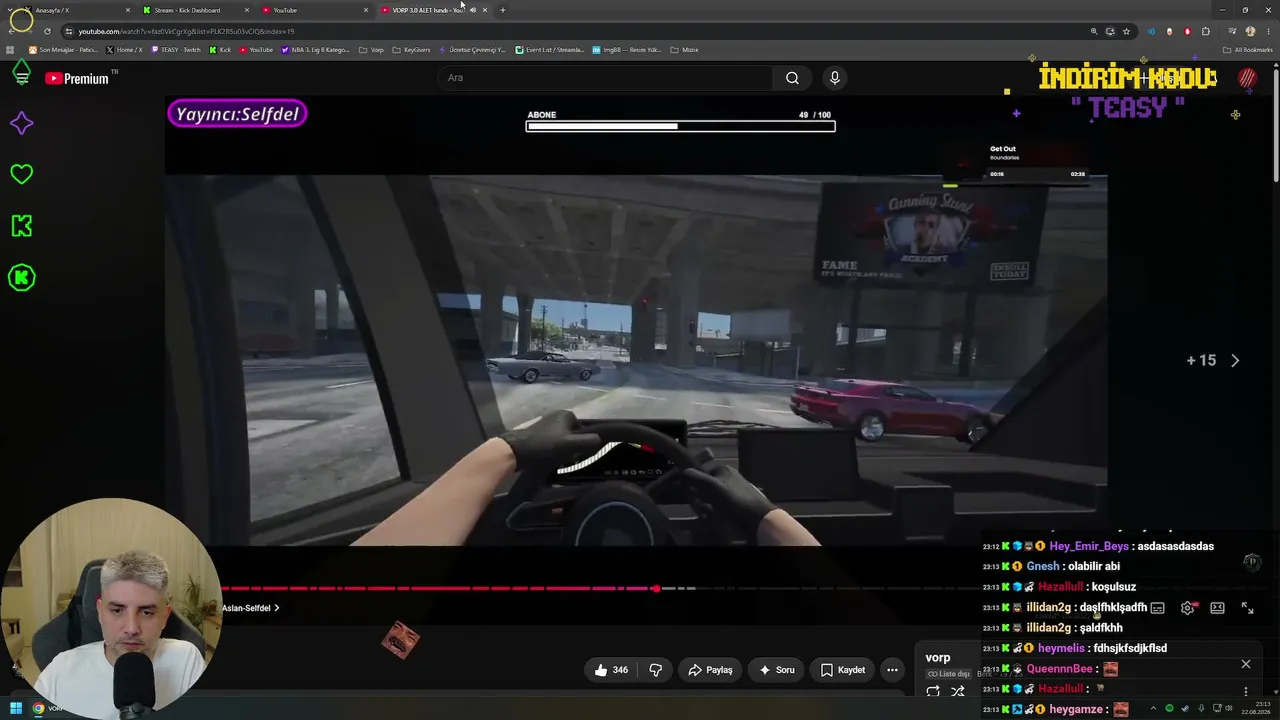This screenshot has height=720, width=1280.
Task: Open the Spotify tray icon
Action: point(1169,709)
